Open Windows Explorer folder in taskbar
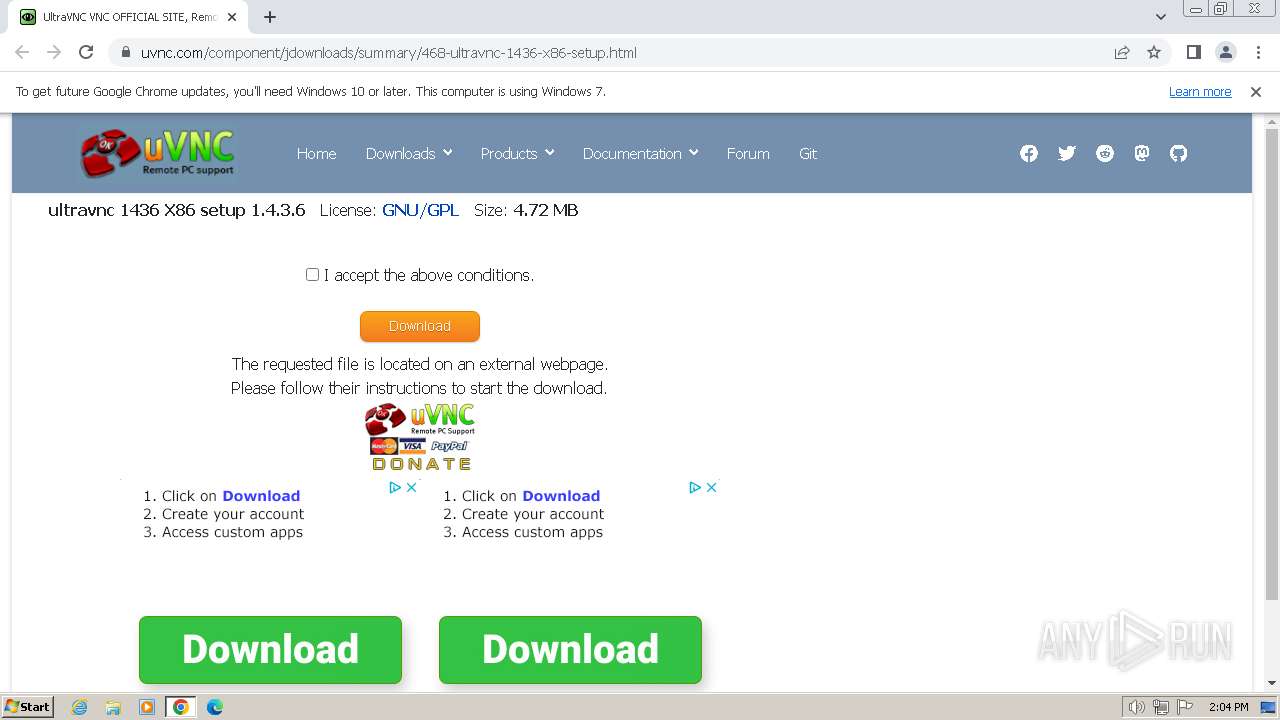The width and height of the screenshot is (1280, 720). [x=113, y=707]
